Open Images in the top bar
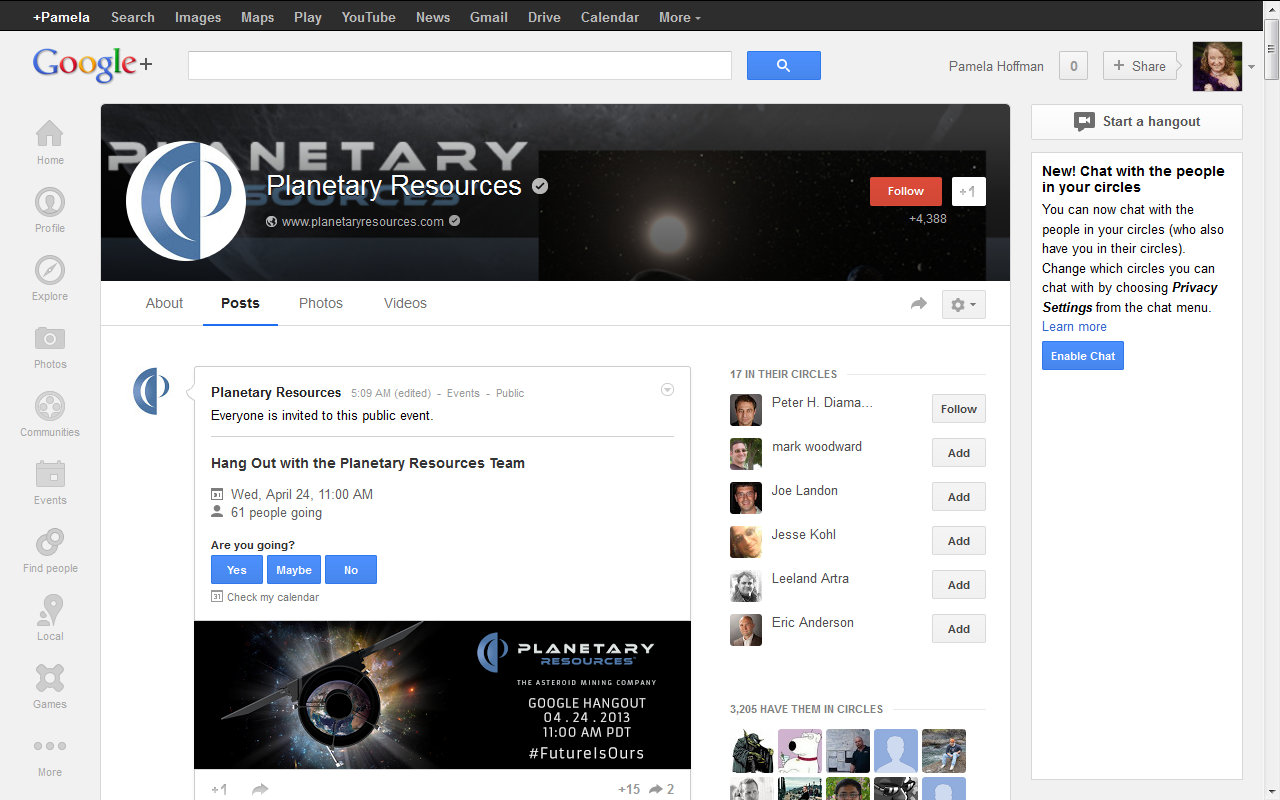Image resolution: width=1280 pixels, height=800 pixels. (x=198, y=17)
